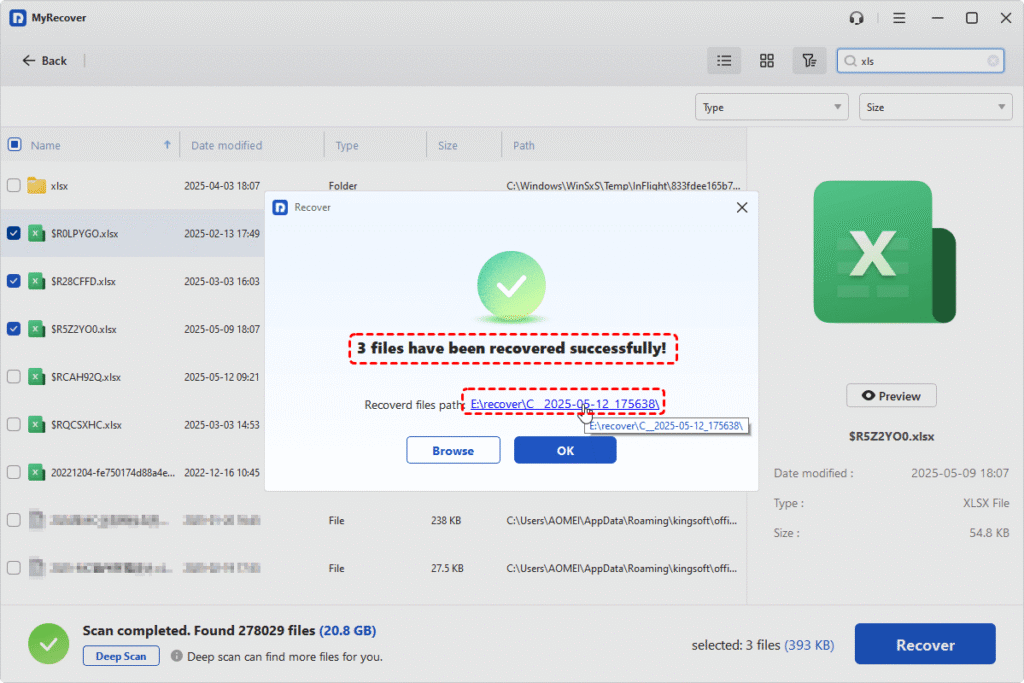Tick the checkbox for $RCAH92Q.xlsx
Image resolution: width=1024 pixels, height=683 pixels.
click(14, 377)
